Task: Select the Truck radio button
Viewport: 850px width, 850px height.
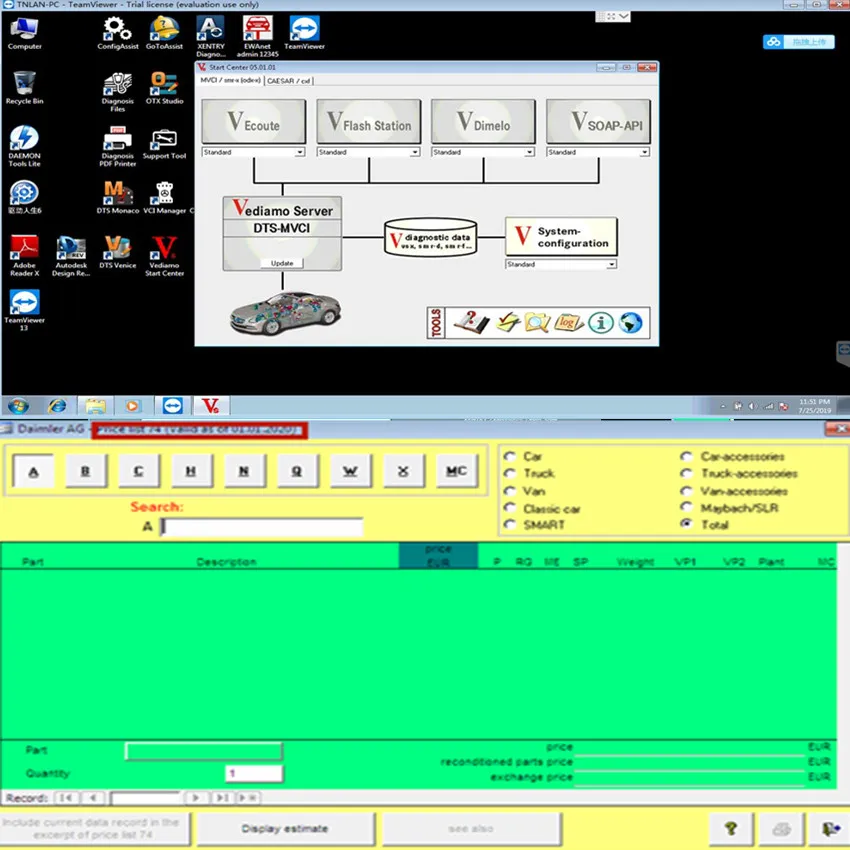Action: [510, 473]
